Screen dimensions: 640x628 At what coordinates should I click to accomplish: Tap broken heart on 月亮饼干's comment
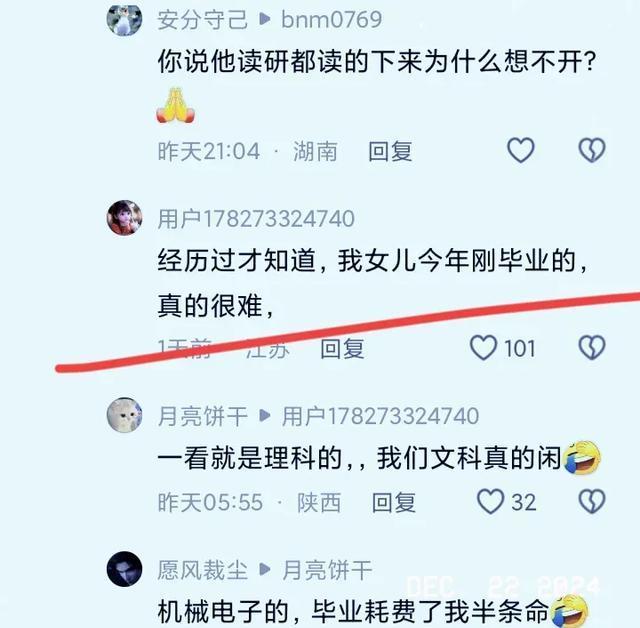tap(592, 502)
